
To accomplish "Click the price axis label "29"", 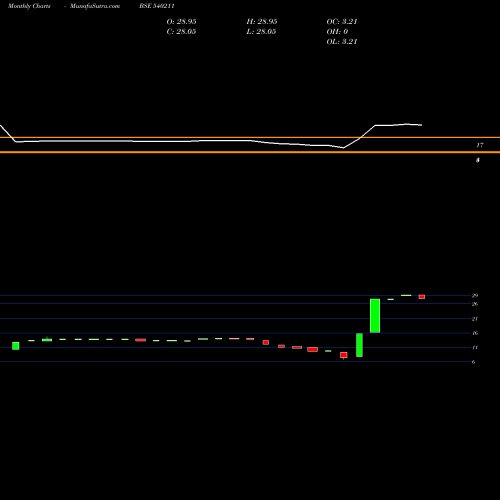I will click(x=475, y=295).
